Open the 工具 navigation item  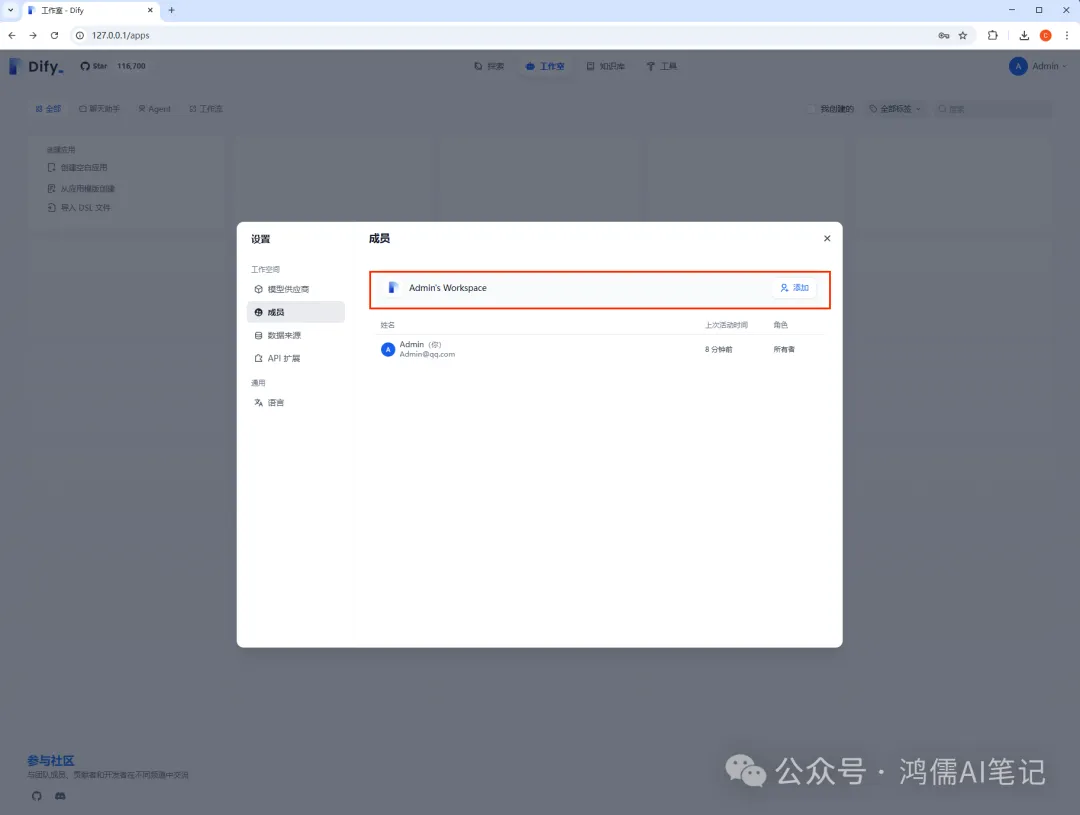pyautogui.click(x=662, y=66)
